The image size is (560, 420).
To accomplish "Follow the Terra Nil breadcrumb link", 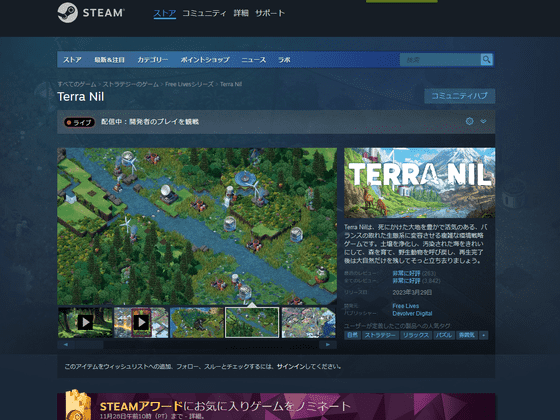I will coord(231,84).
